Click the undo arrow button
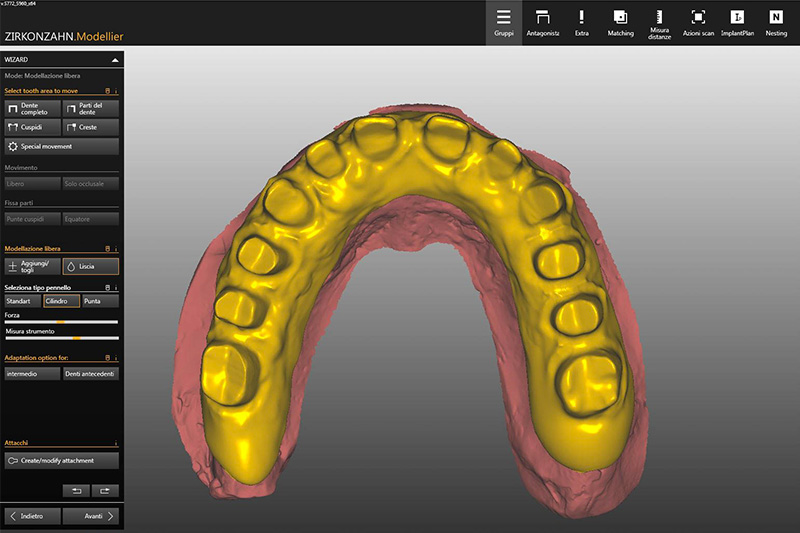The height and width of the screenshot is (533, 800). point(75,490)
